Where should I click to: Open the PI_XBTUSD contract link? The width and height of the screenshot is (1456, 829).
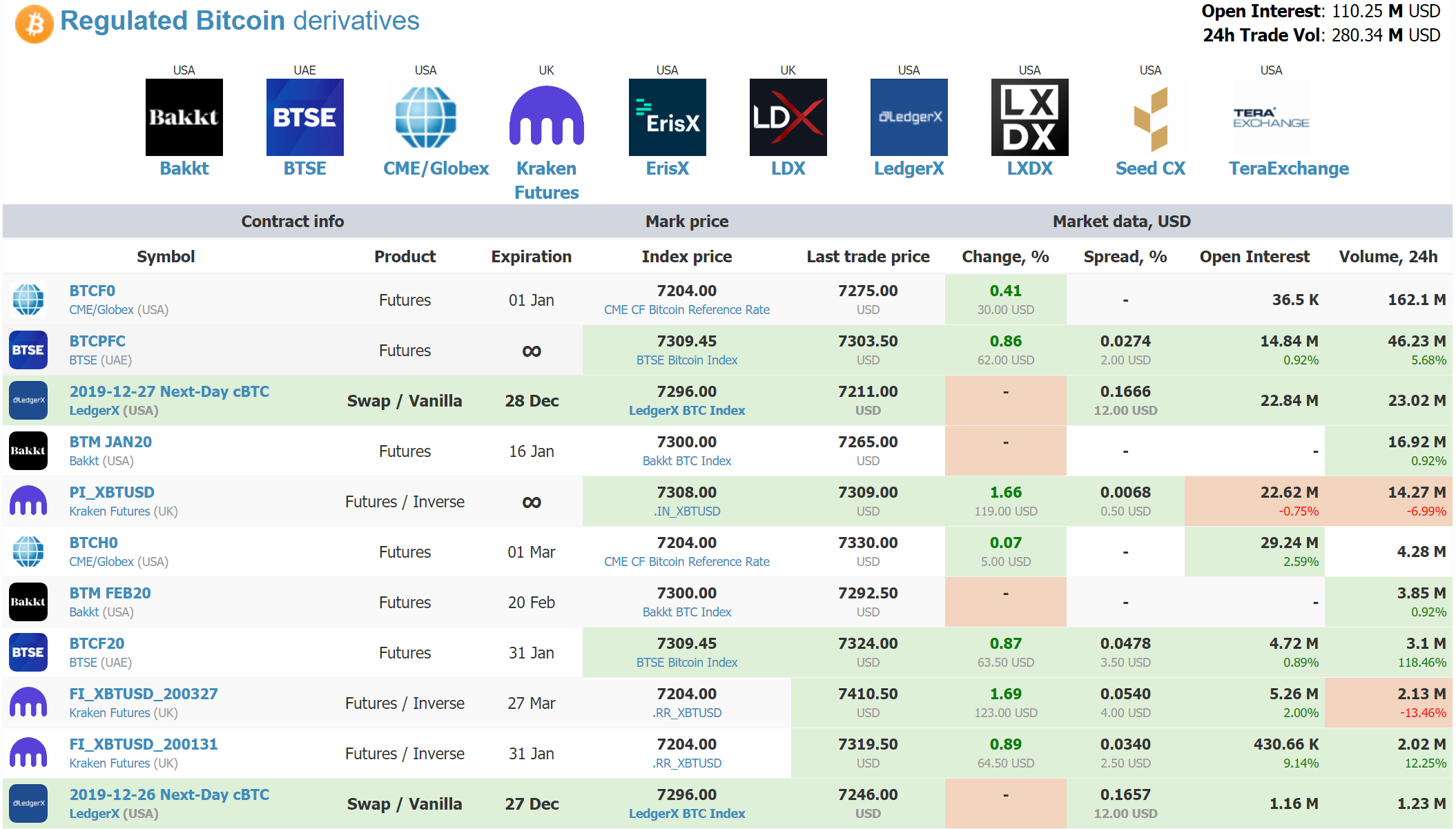pyautogui.click(x=113, y=492)
